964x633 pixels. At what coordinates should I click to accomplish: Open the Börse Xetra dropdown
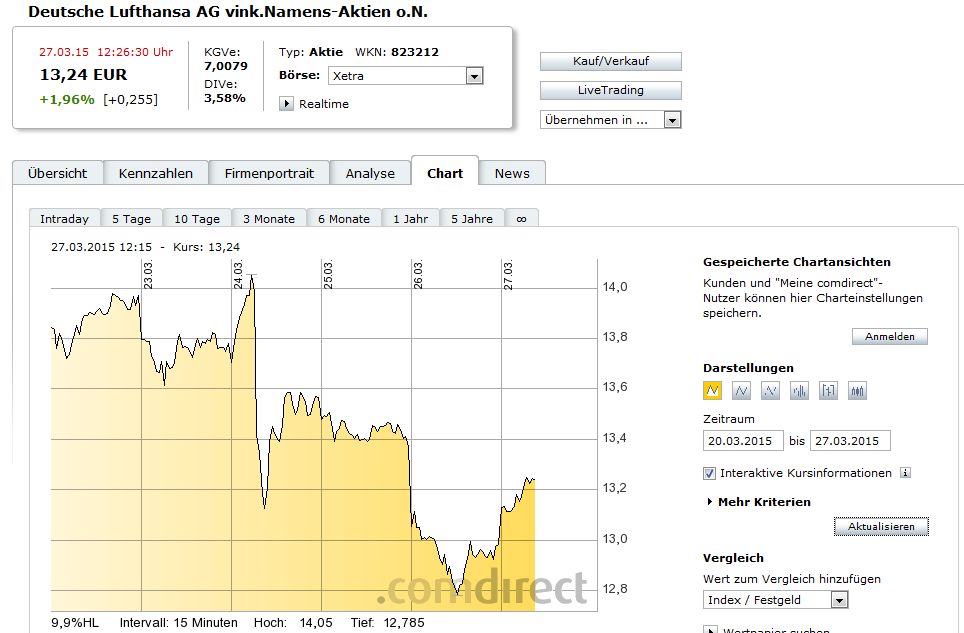tap(475, 76)
